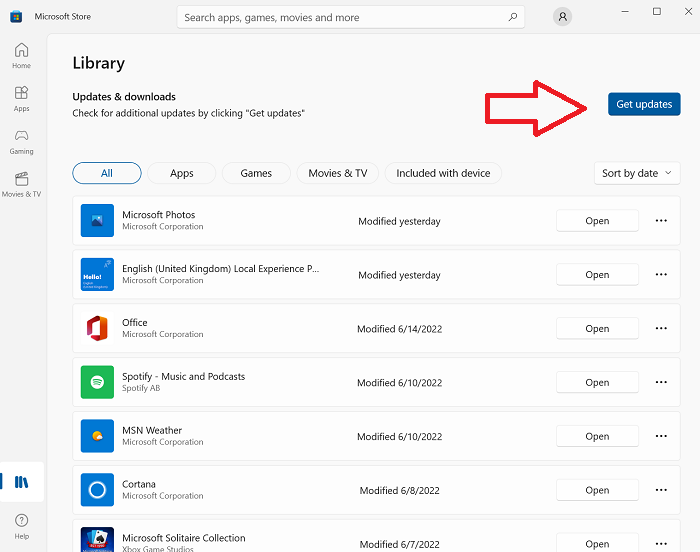The width and height of the screenshot is (700, 552).
Task: Click the Microsoft Store logo icon
Action: point(16,17)
